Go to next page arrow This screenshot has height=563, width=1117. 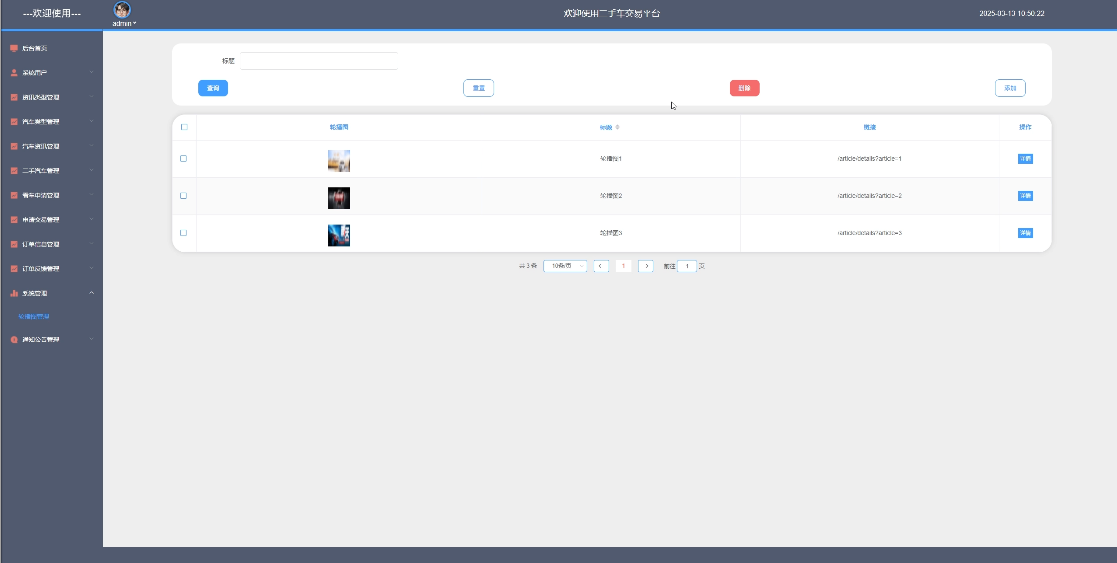(645, 266)
